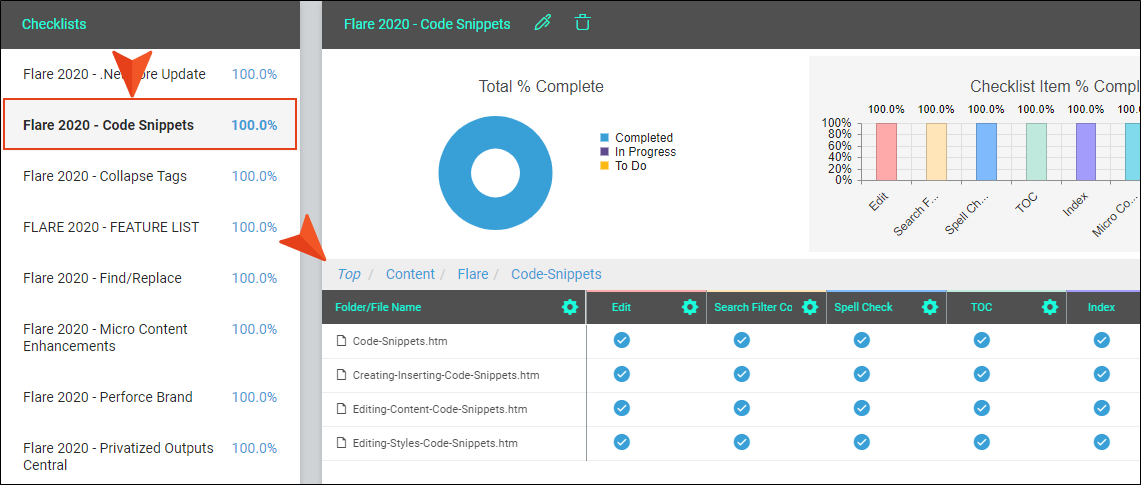Click the Flare 2020 - Code Snippets title
The image size is (1141, 485).
[427, 24]
